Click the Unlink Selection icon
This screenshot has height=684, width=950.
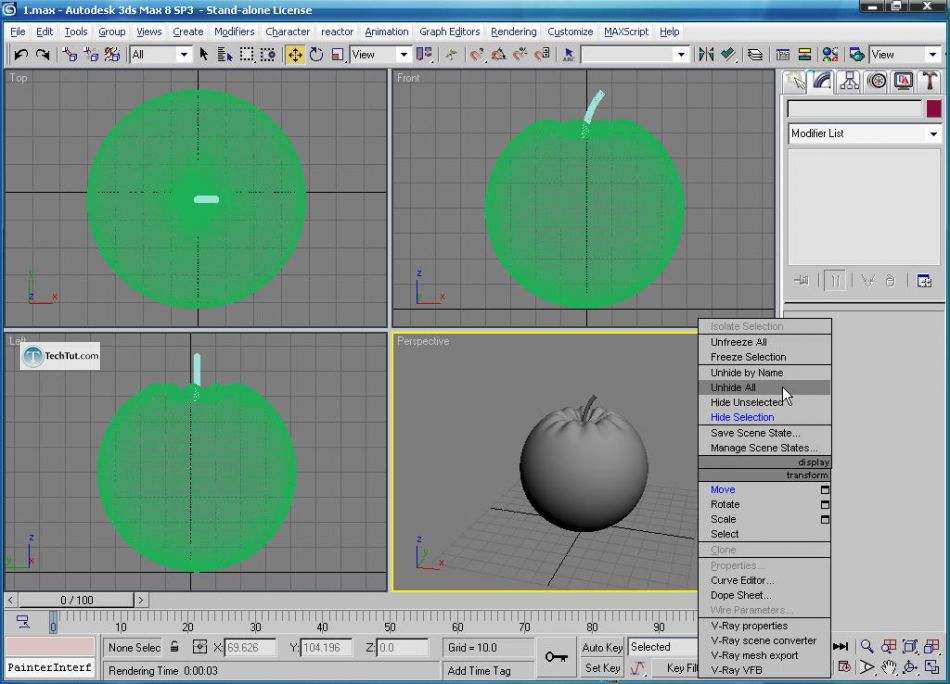(x=91, y=55)
